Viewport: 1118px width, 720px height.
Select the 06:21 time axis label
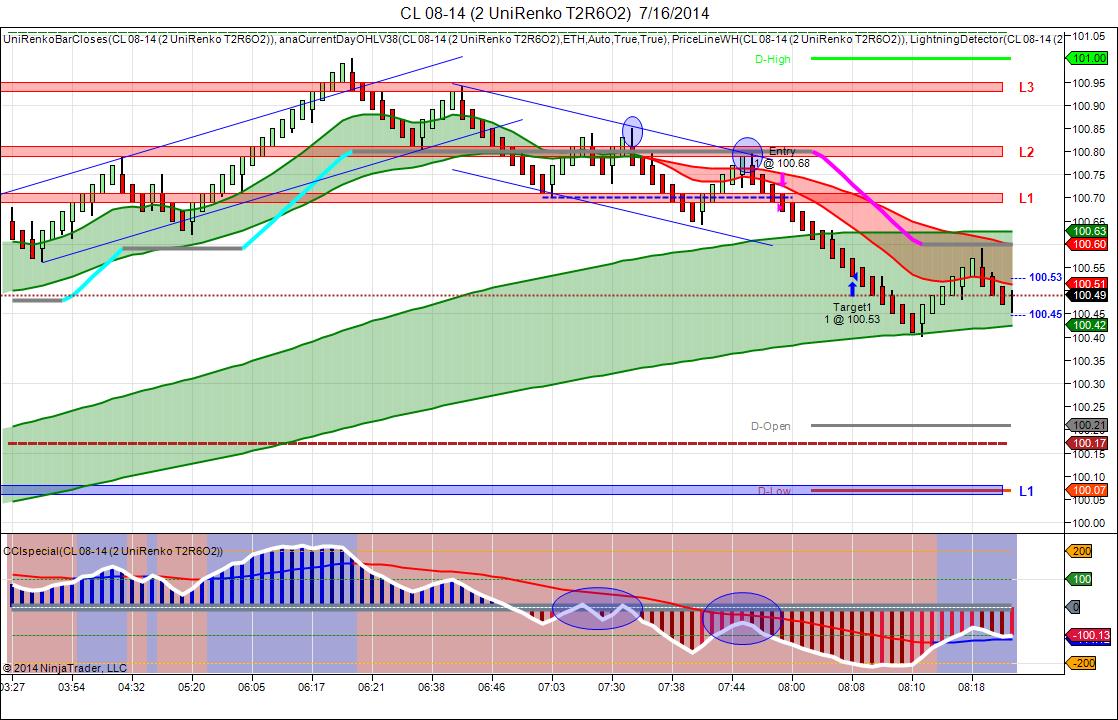[371, 687]
